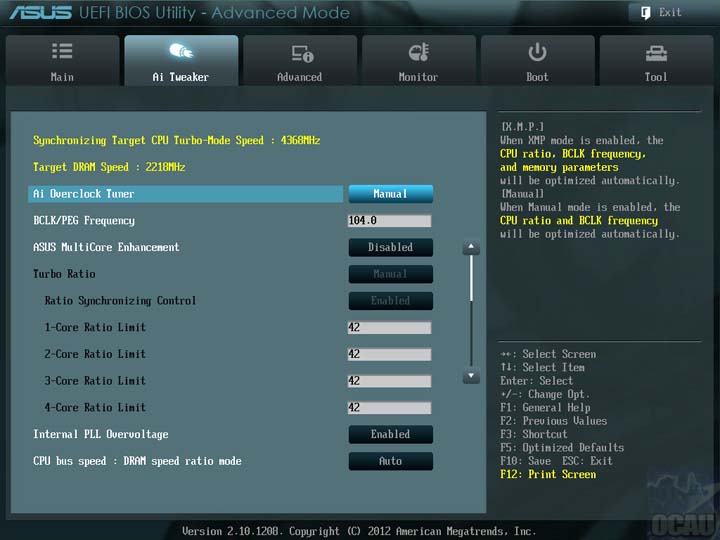Image resolution: width=720 pixels, height=540 pixels.
Task: Click the vertical scrollbar thumb
Action: (x=471, y=278)
